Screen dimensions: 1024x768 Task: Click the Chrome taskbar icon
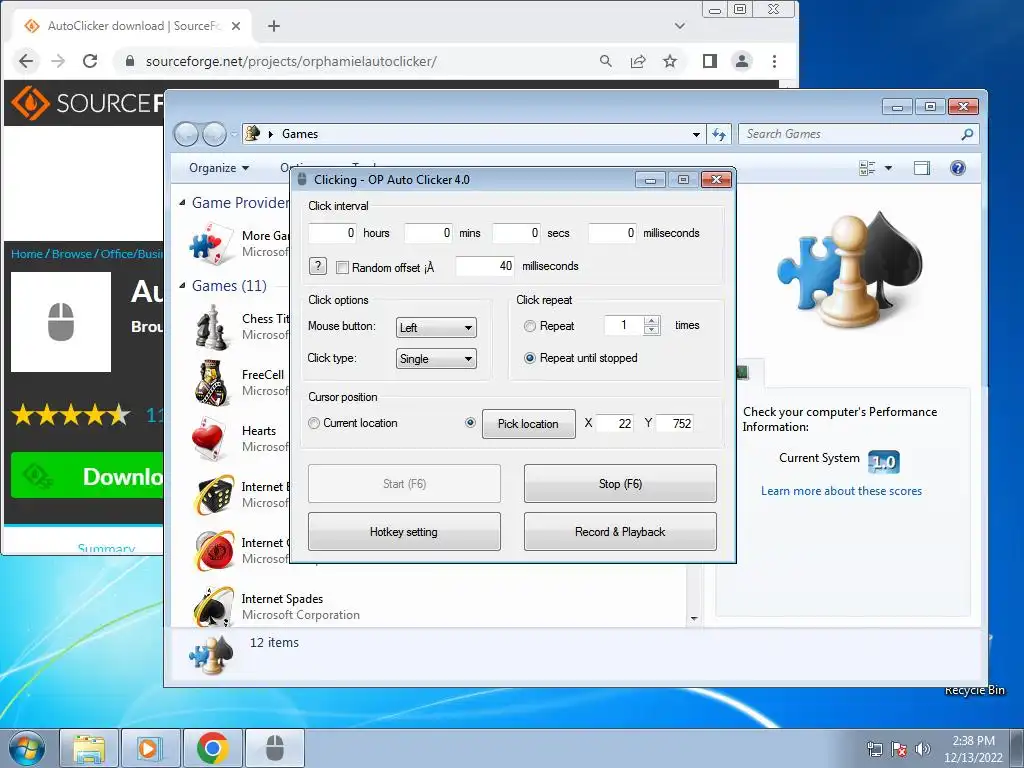(213, 748)
